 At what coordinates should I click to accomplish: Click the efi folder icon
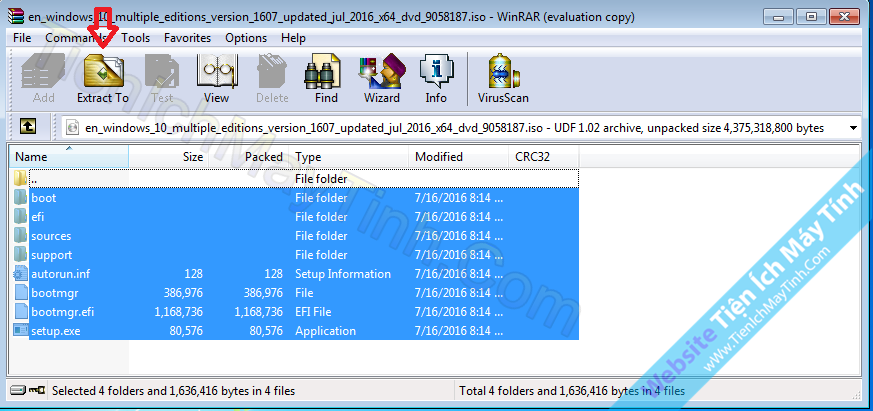(21, 217)
